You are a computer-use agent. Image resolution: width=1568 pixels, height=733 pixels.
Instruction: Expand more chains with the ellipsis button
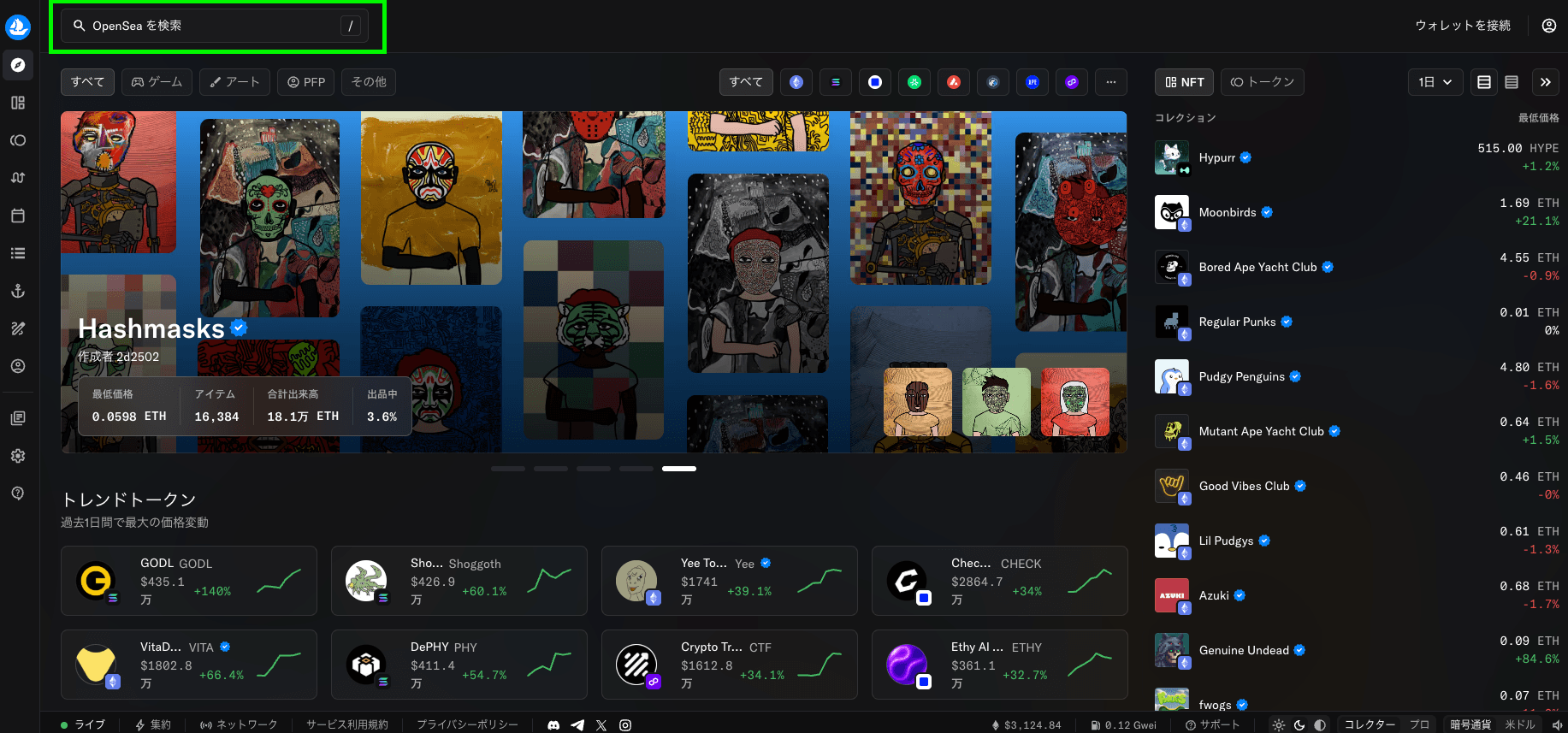(x=1110, y=82)
